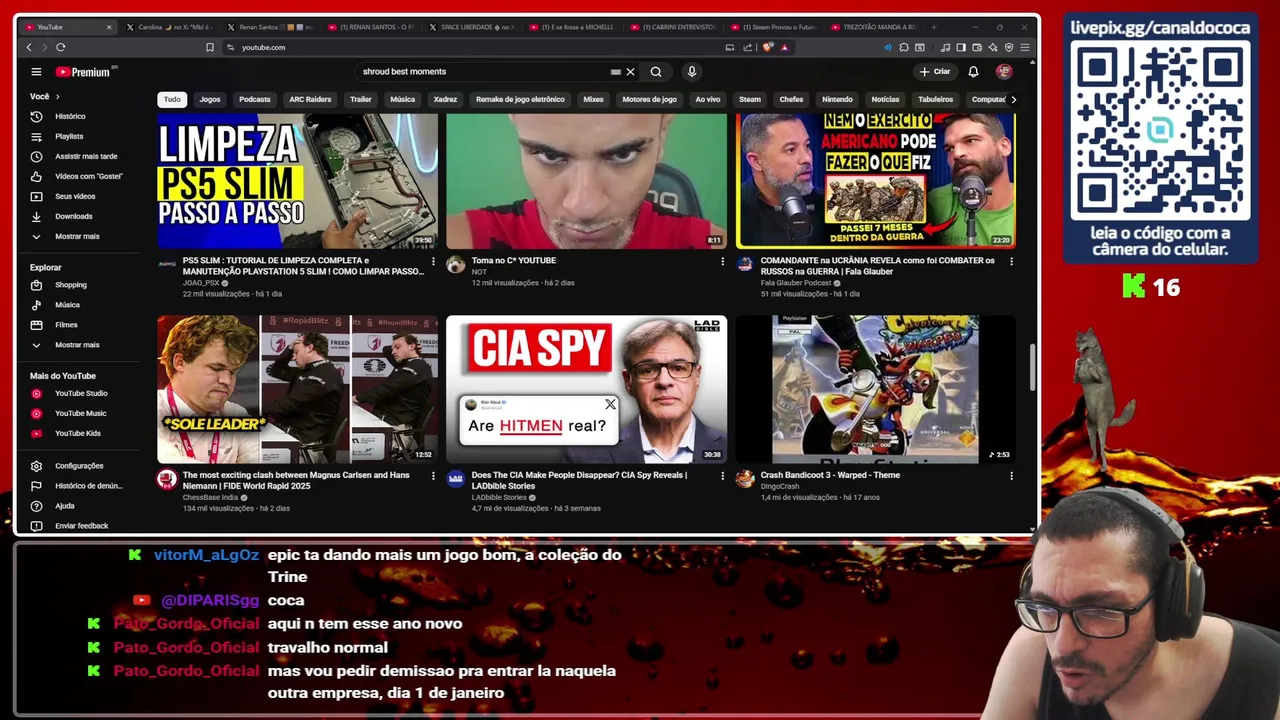1280x720 pixels.
Task: Open Downloads in the sidebar
Action: pos(76,217)
